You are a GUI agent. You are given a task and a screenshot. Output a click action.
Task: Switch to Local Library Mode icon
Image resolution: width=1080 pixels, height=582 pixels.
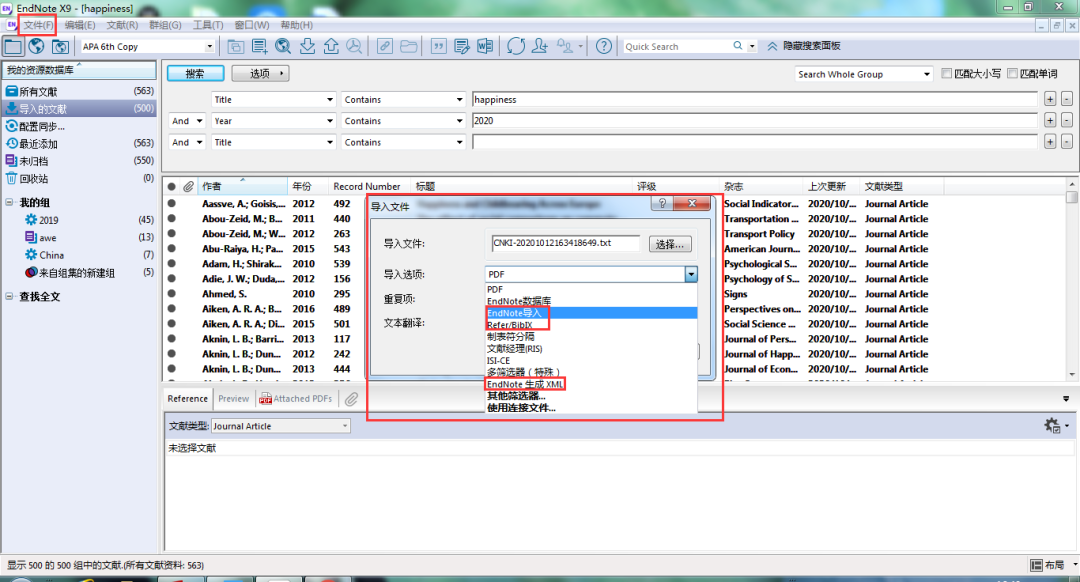click(x=13, y=46)
